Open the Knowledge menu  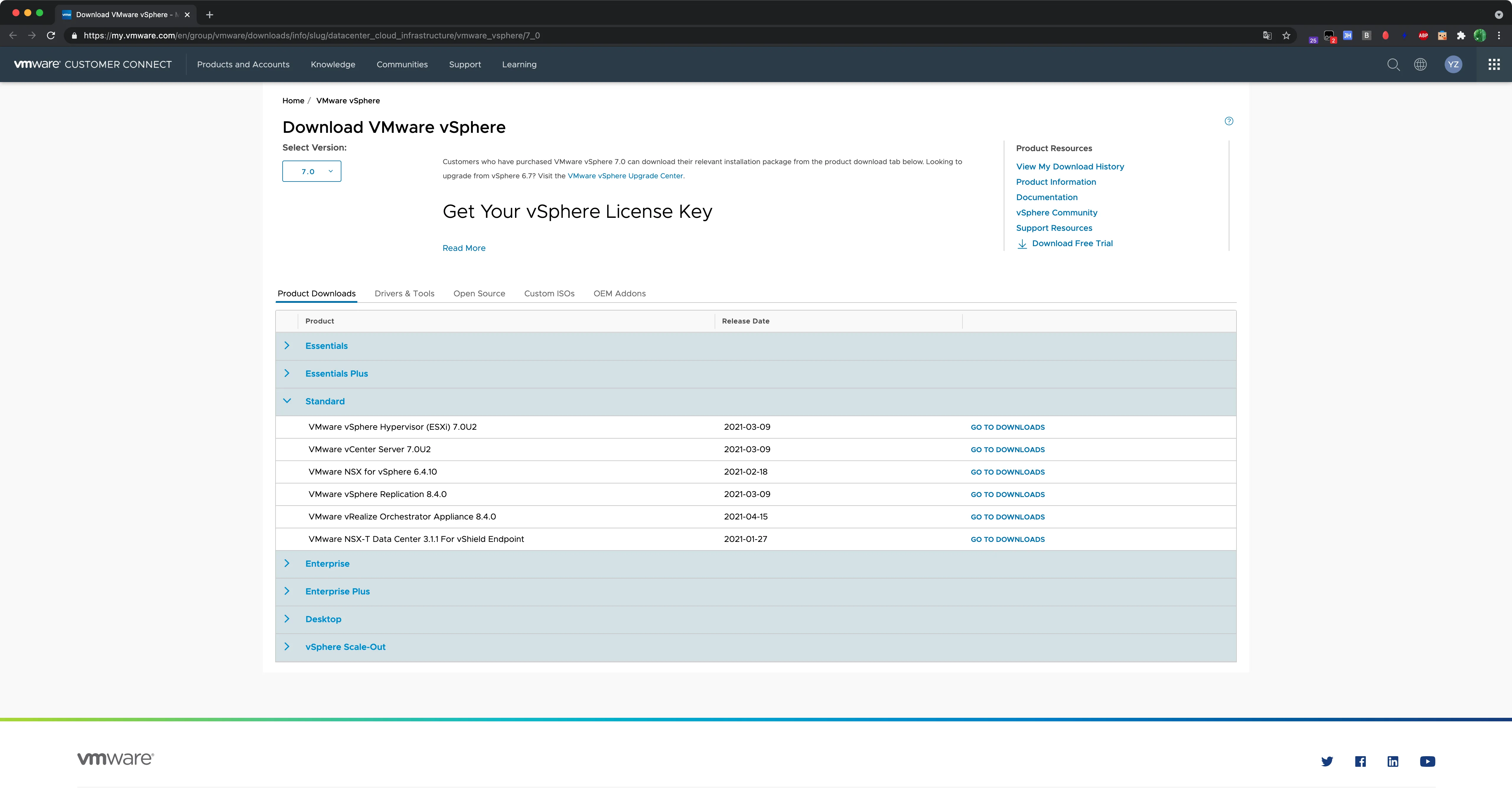(333, 65)
